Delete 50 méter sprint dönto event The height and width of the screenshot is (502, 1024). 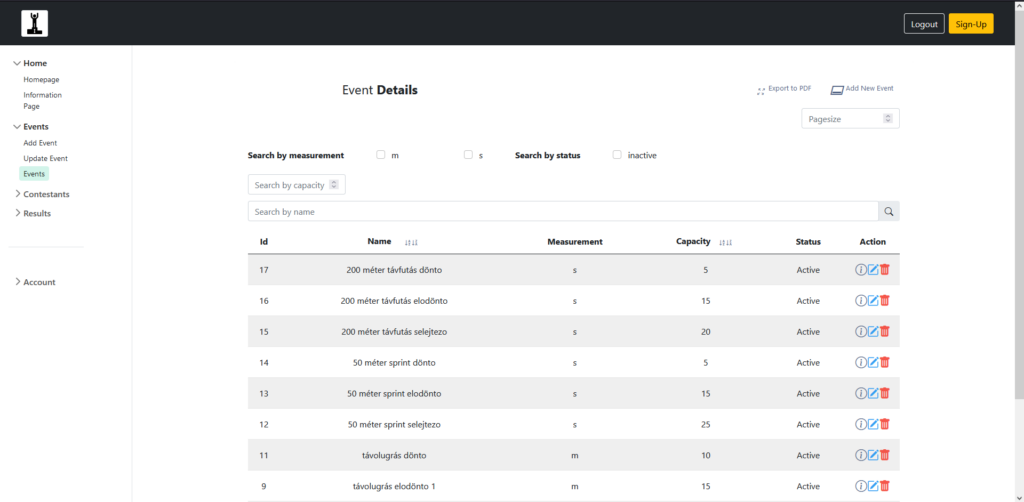tap(885, 362)
